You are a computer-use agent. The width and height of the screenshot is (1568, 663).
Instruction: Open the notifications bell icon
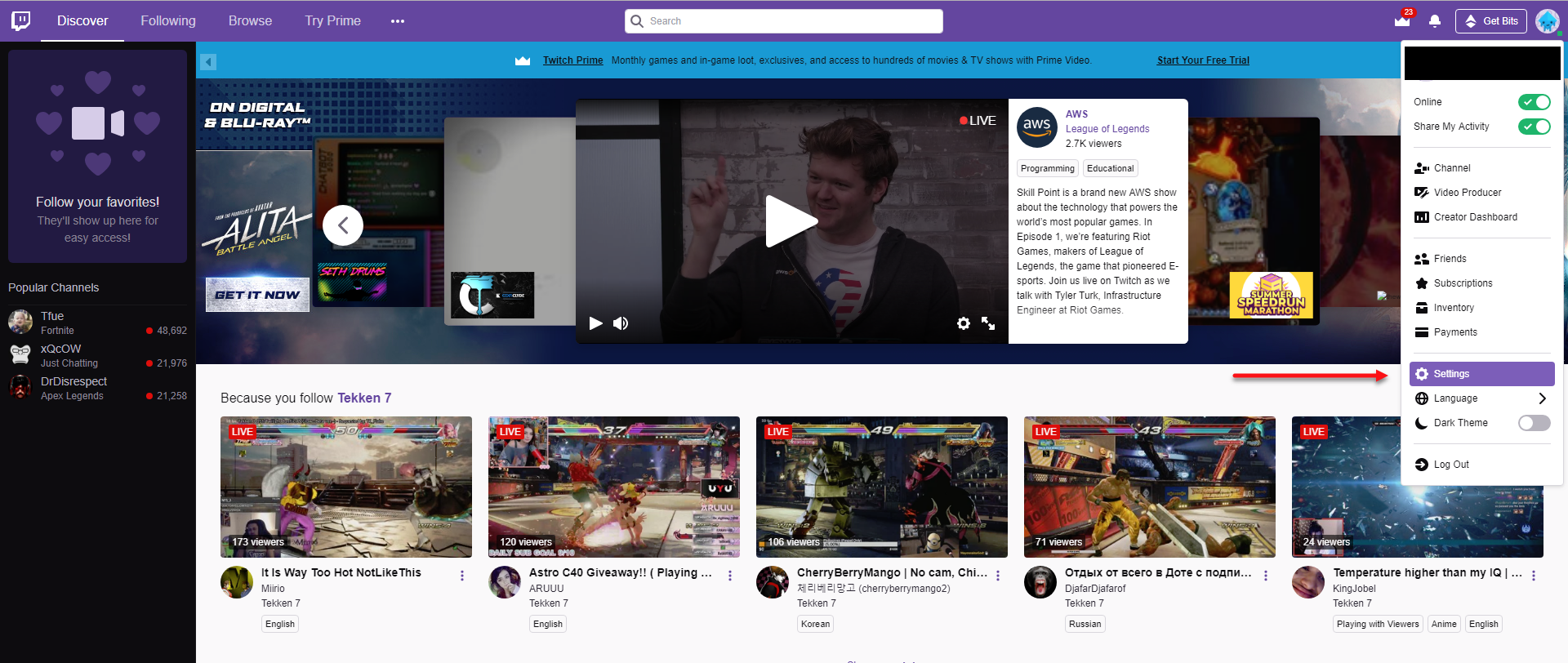(1435, 21)
